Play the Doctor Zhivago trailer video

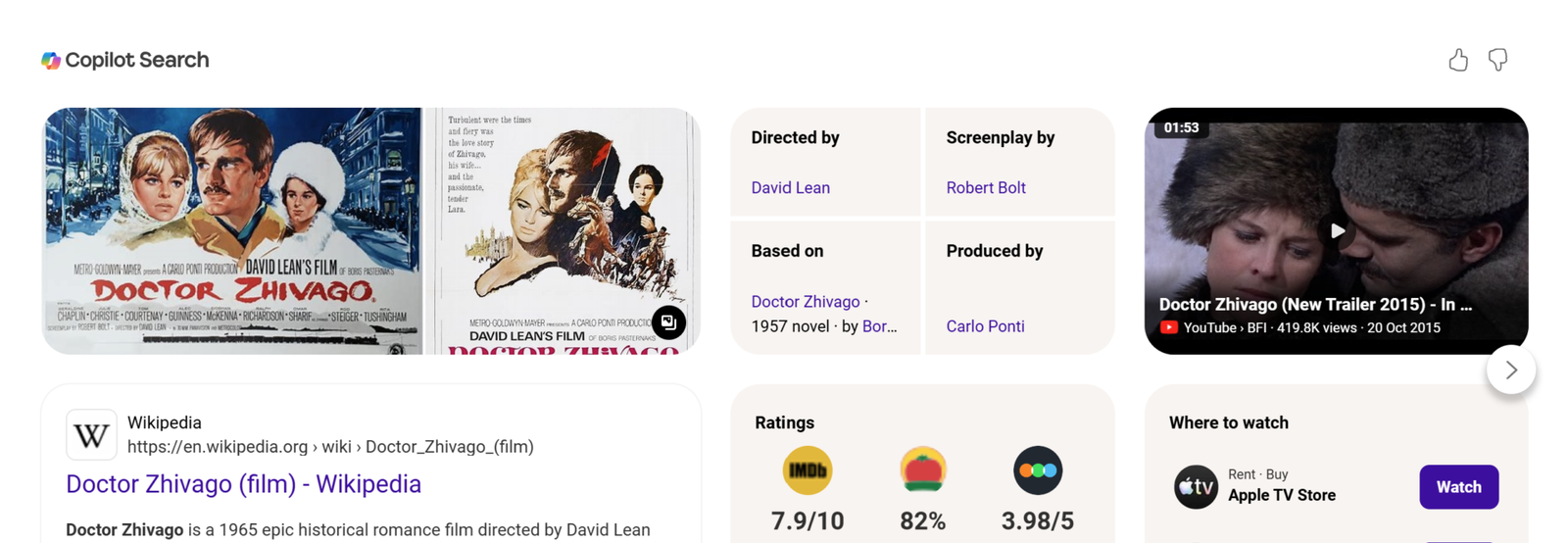pos(1337,231)
